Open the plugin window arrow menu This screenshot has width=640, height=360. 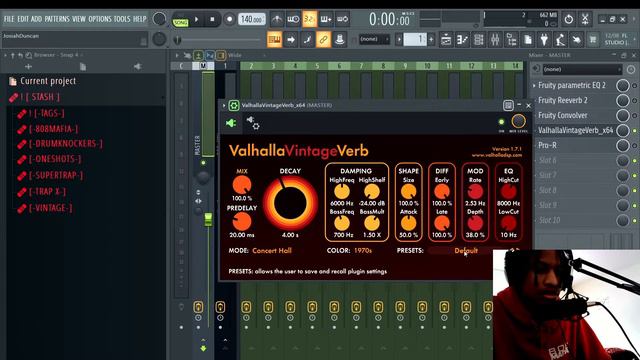224,106
